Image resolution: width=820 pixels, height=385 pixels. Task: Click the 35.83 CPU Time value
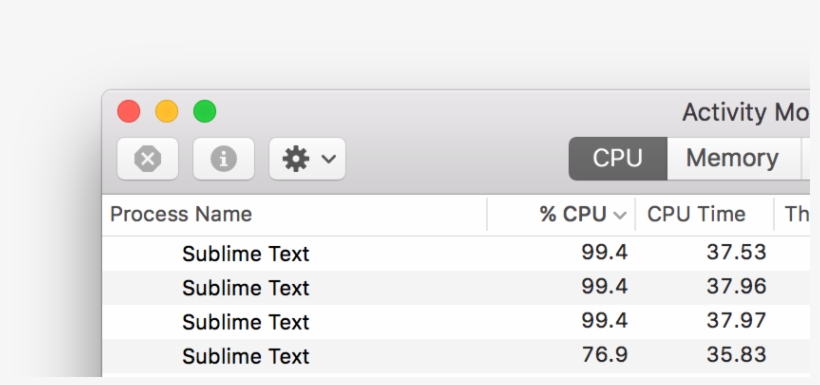point(736,355)
